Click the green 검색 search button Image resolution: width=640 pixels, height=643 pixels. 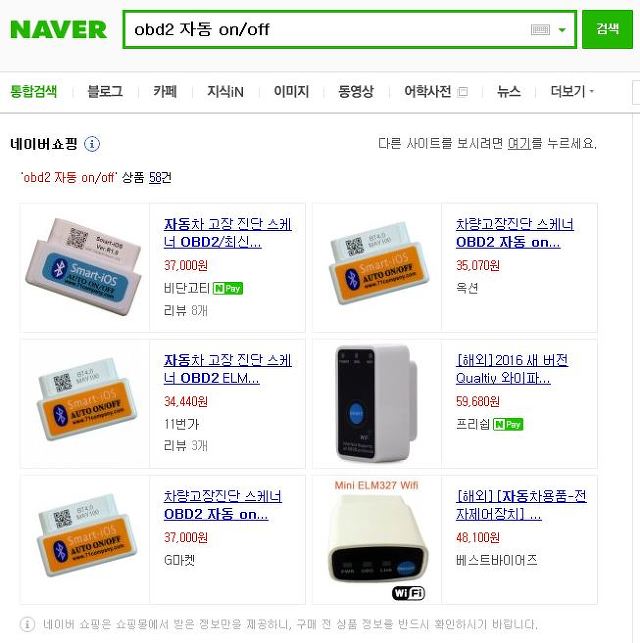coord(607,30)
